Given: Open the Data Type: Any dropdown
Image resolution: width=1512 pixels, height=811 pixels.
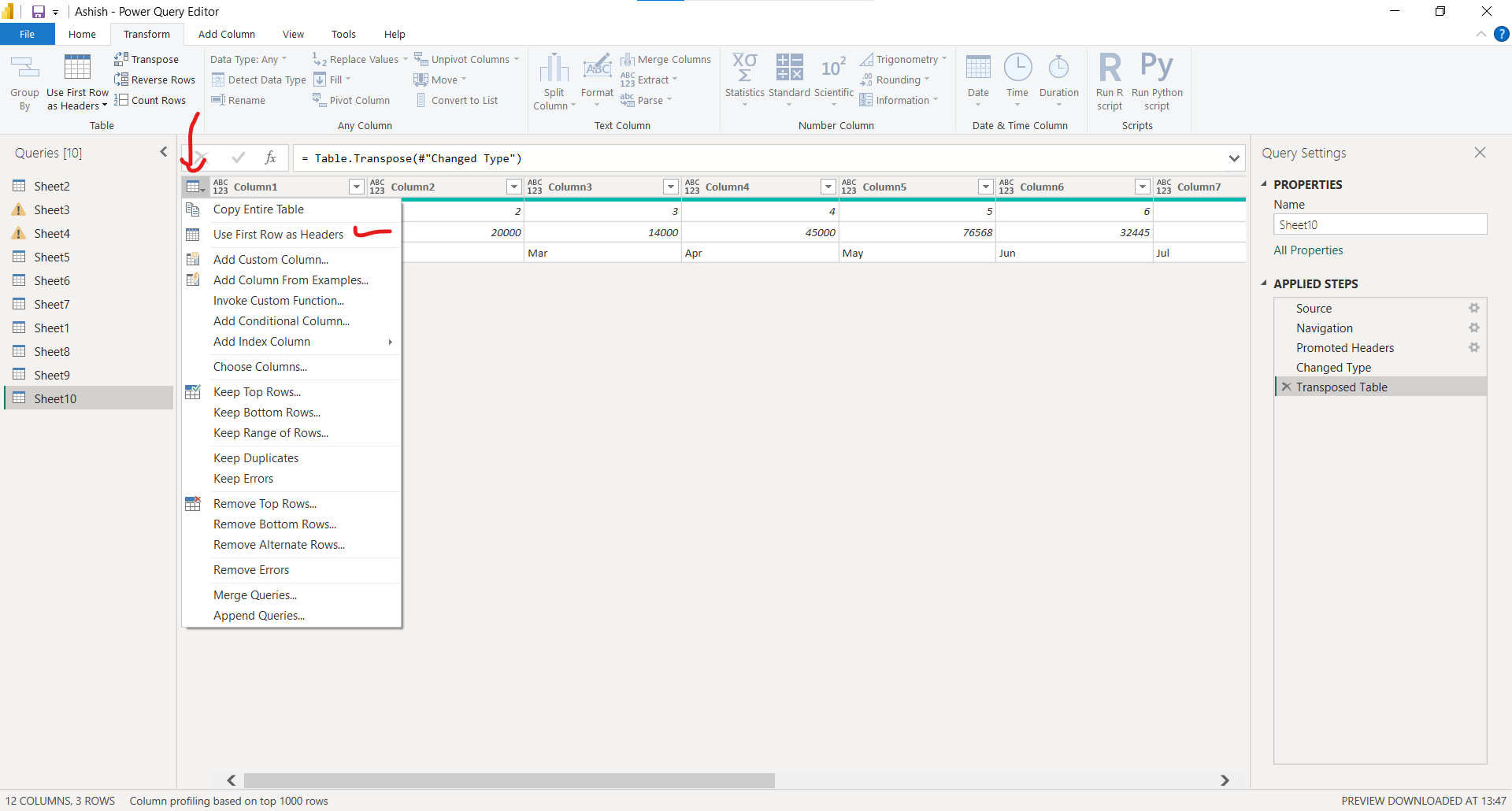Looking at the screenshot, I should (248, 59).
